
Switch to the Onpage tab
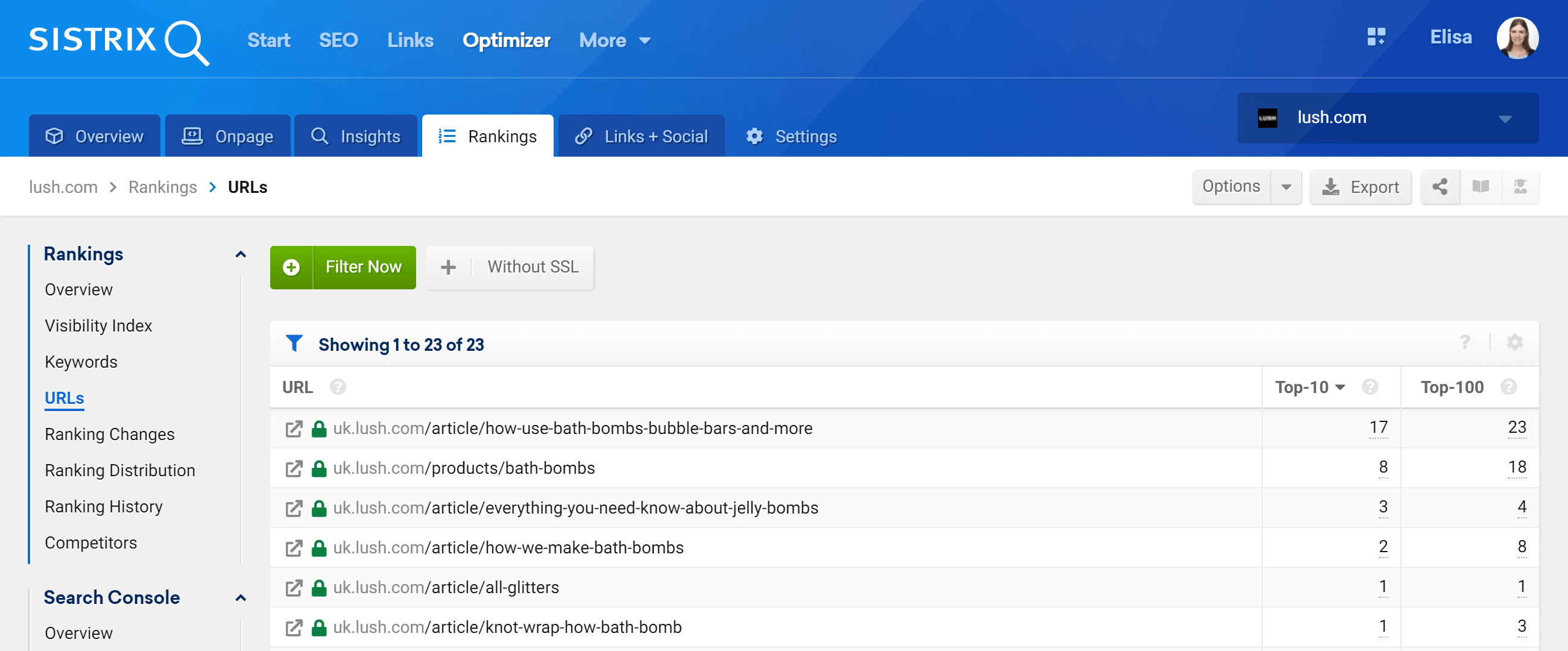[x=227, y=136]
